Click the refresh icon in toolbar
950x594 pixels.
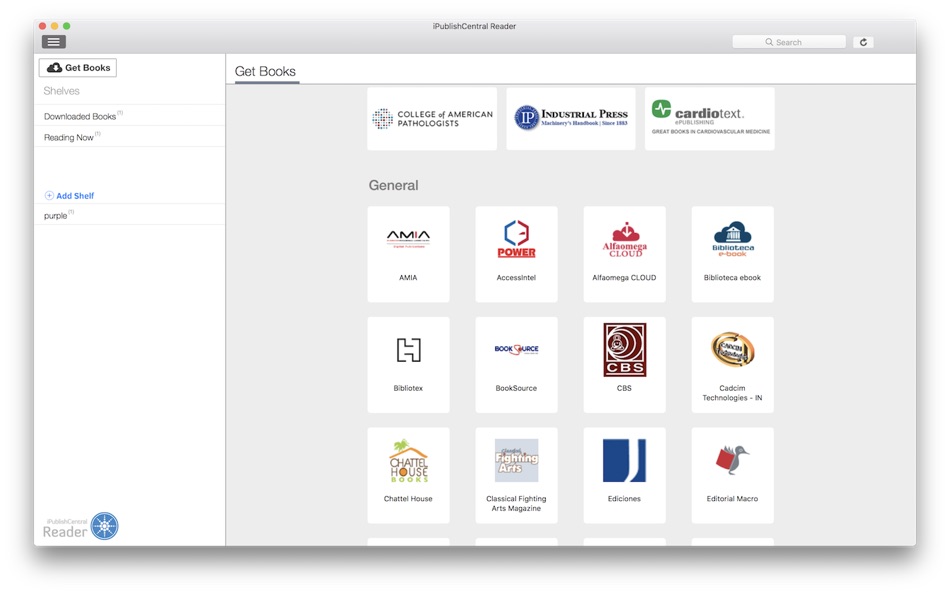[x=863, y=42]
